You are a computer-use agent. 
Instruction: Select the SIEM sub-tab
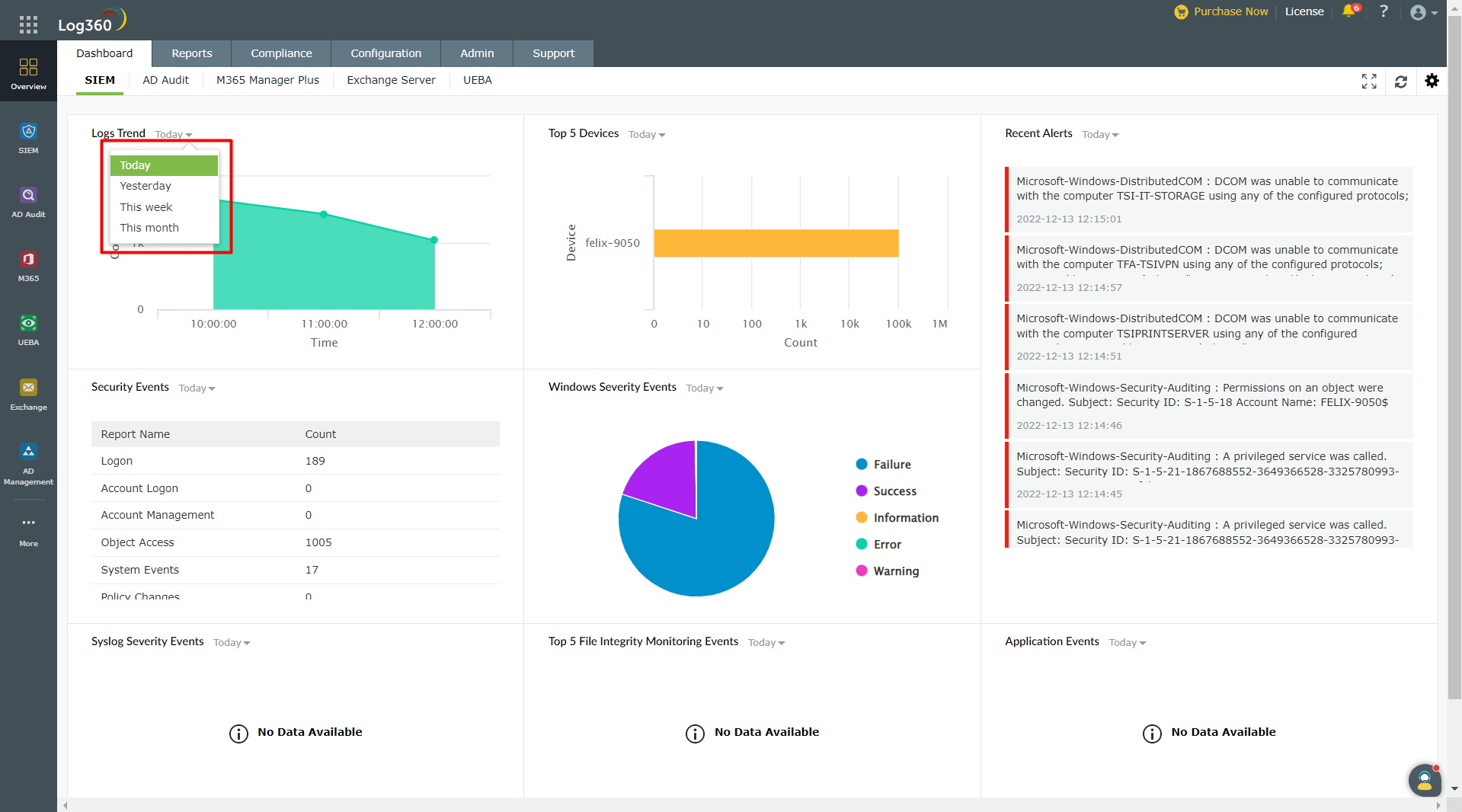100,80
